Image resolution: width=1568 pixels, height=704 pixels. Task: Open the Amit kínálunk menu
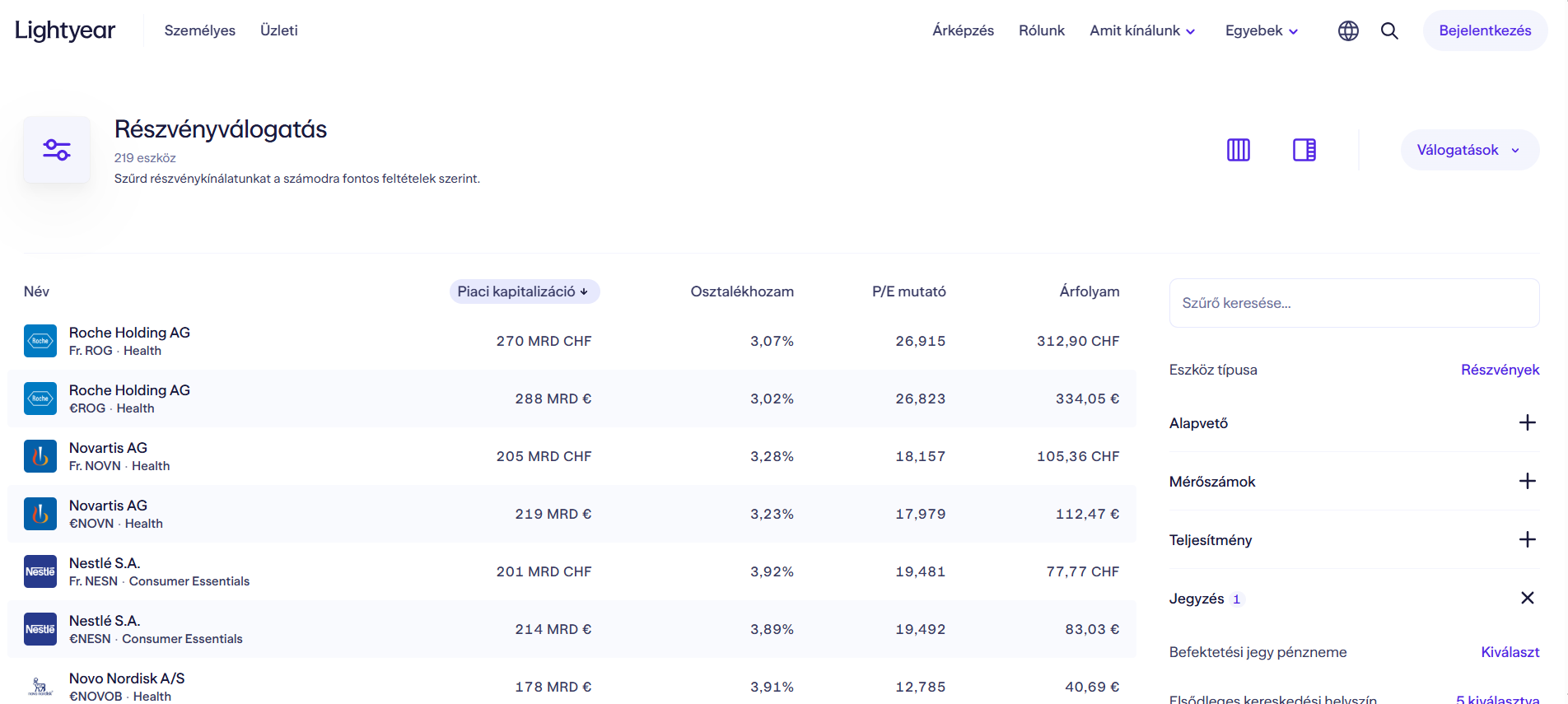coord(1142,30)
